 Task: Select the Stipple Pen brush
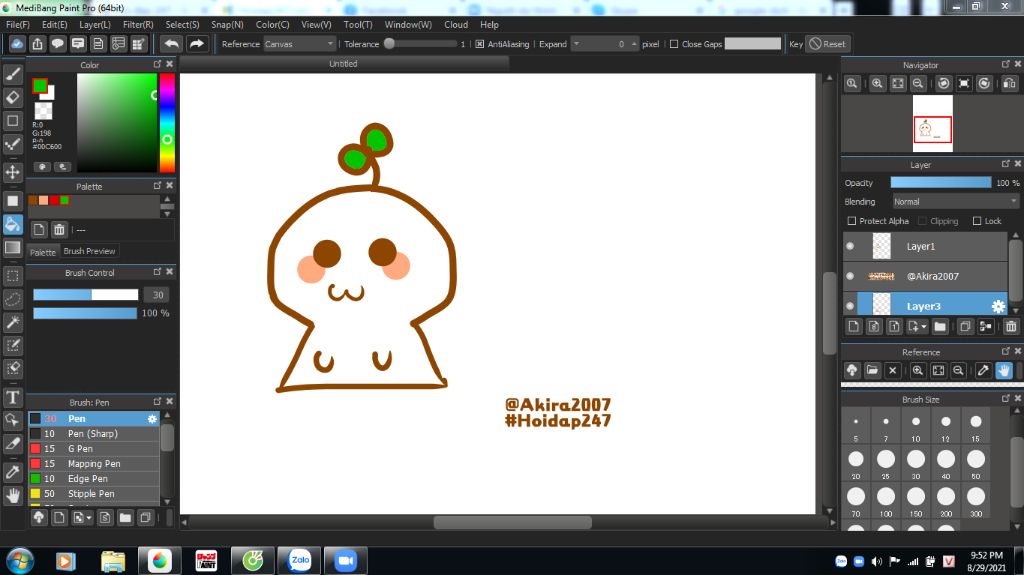(94, 494)
